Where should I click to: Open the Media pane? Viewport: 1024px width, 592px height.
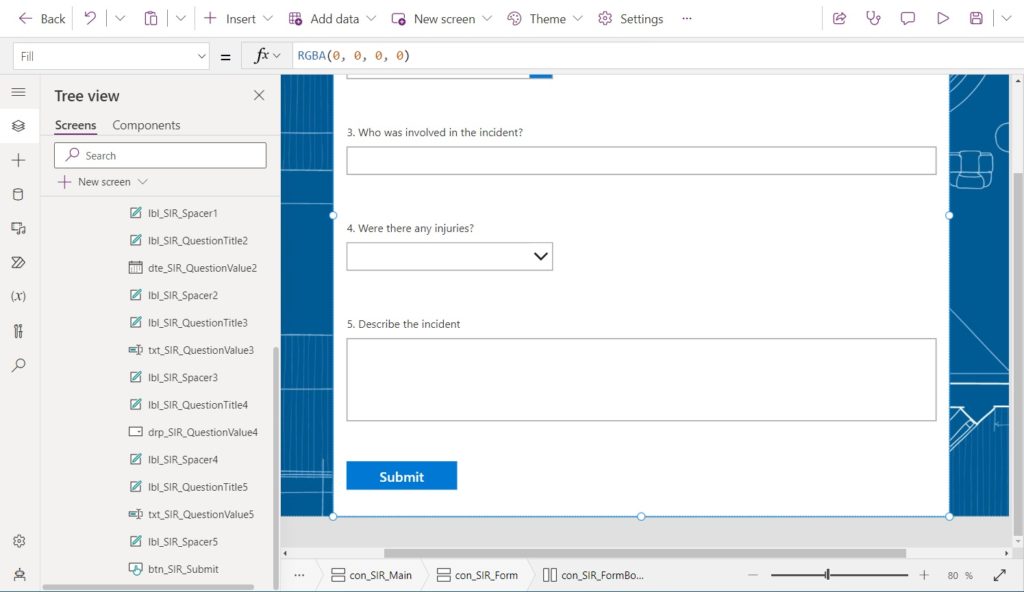[x=19, y=228]
